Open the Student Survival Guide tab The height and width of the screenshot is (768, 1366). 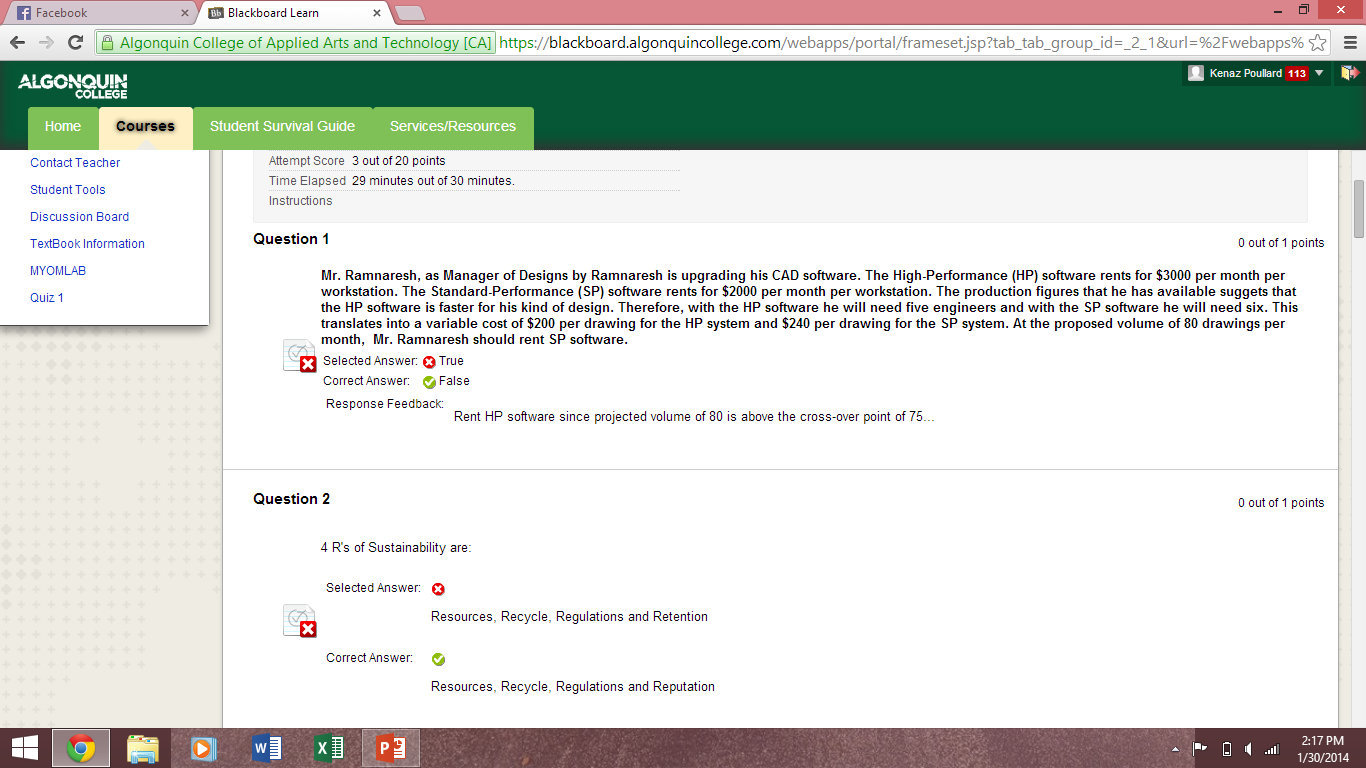(282, 127)
